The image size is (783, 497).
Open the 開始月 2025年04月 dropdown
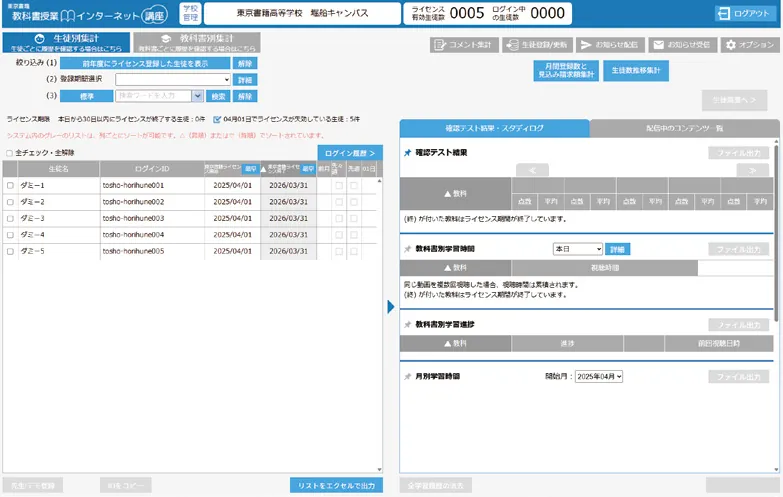[x=599, y=377]
